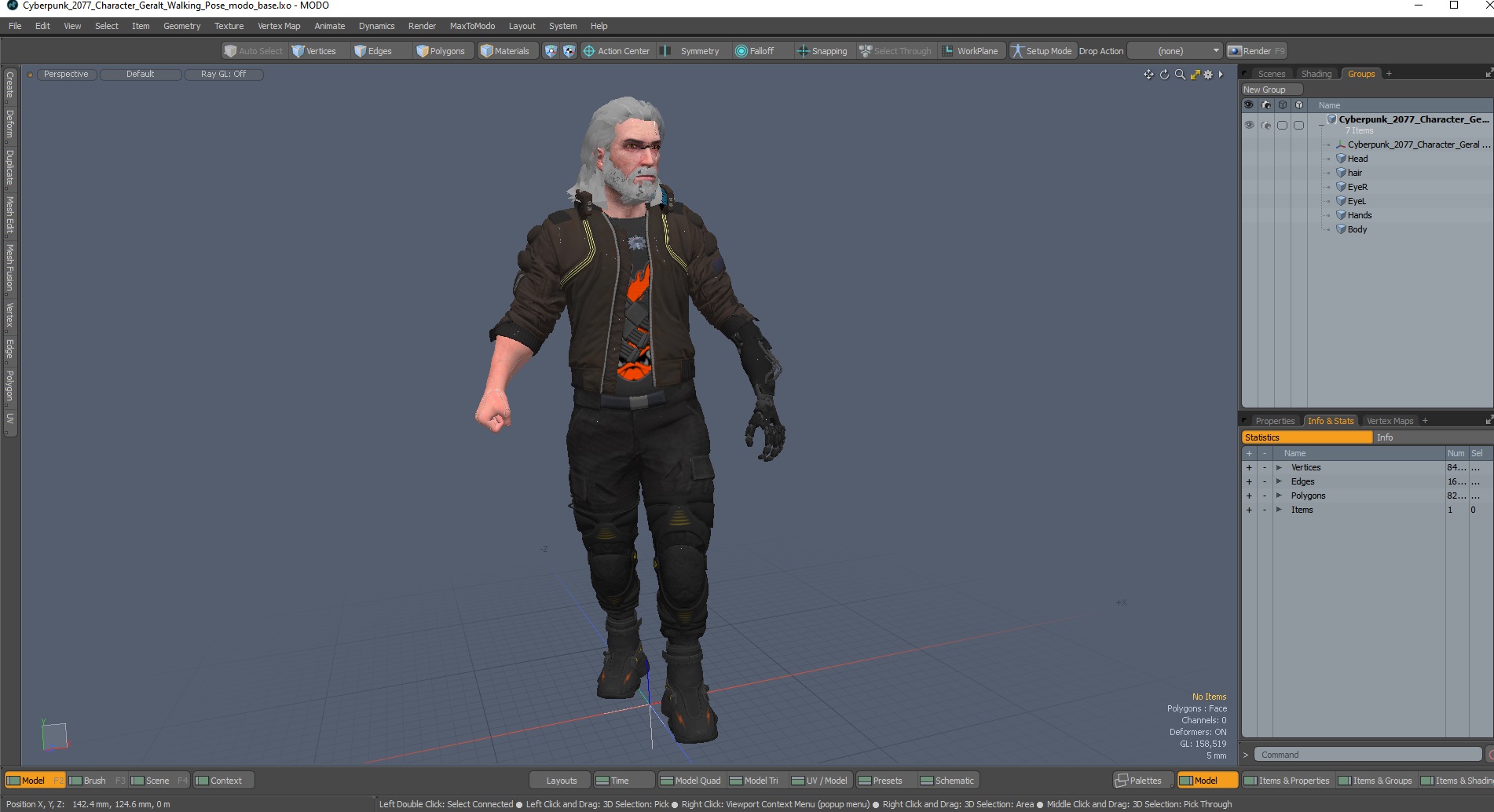Click the Items selection mode icon
The width and height of the screenshot is (1494, 812).
pos(551,51)
